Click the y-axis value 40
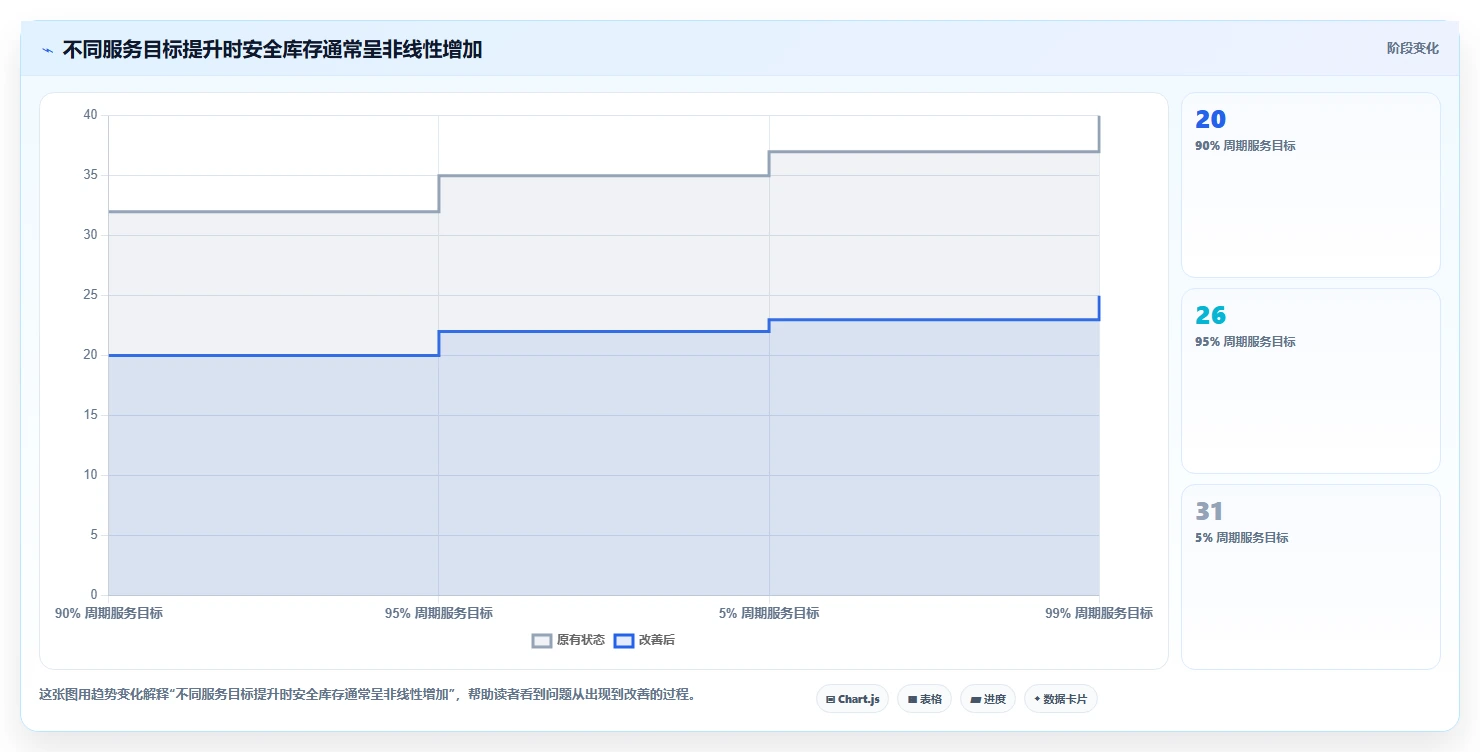The width and height of the screenshot is (1480, 752). click(x=90, y=115)
